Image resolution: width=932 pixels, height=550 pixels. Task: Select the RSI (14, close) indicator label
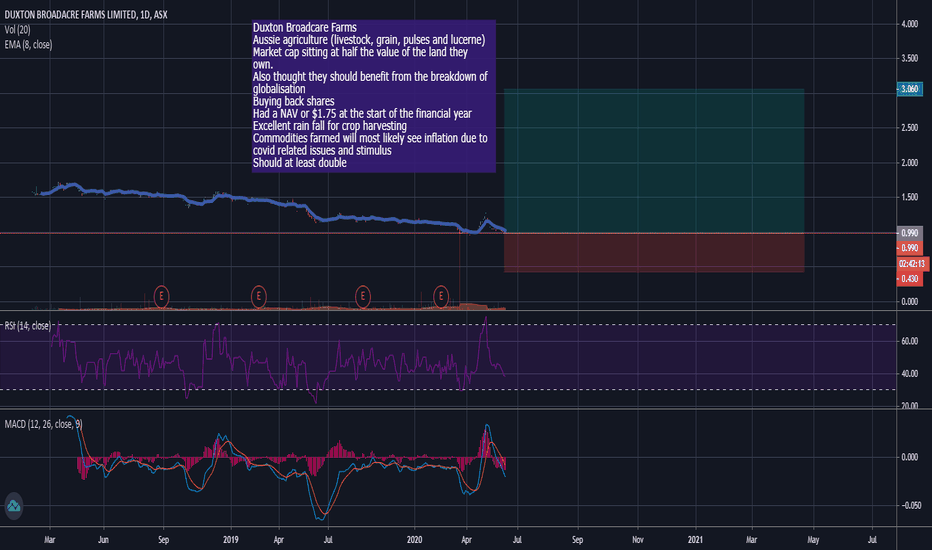coord(27,326)
